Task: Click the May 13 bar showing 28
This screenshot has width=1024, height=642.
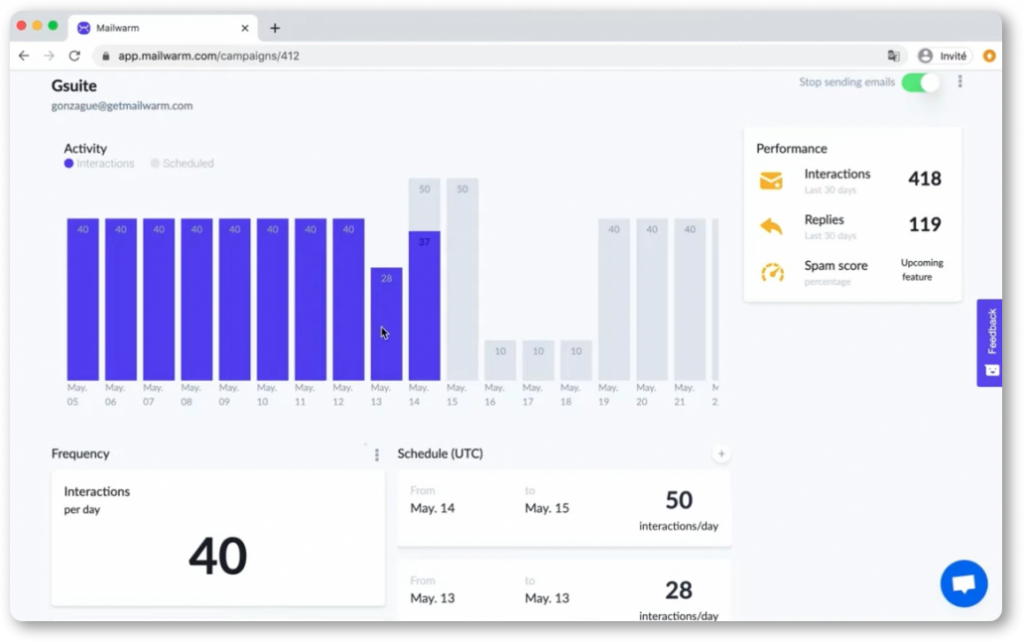Action: (386, 323)
